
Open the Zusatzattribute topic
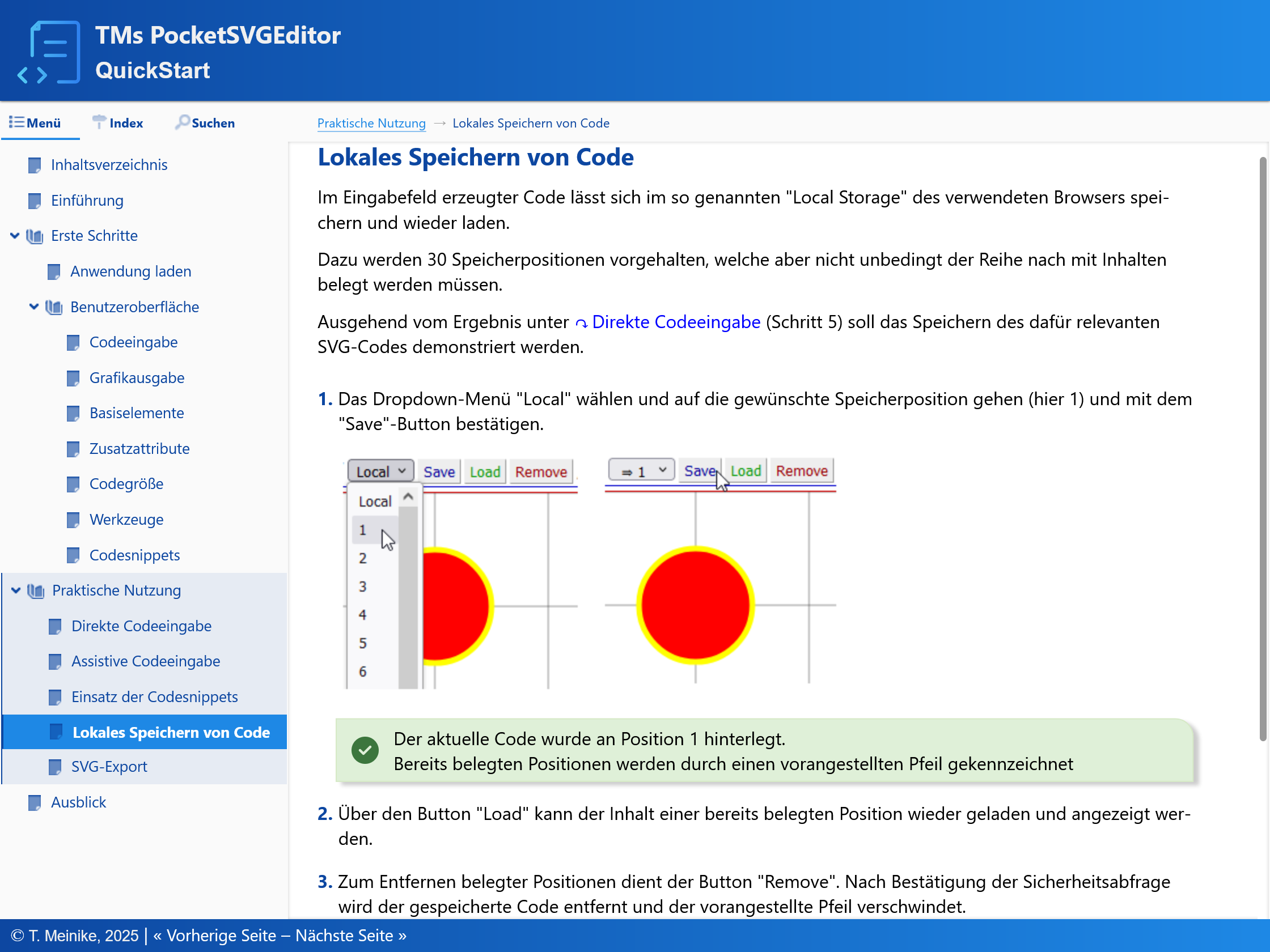139,449
